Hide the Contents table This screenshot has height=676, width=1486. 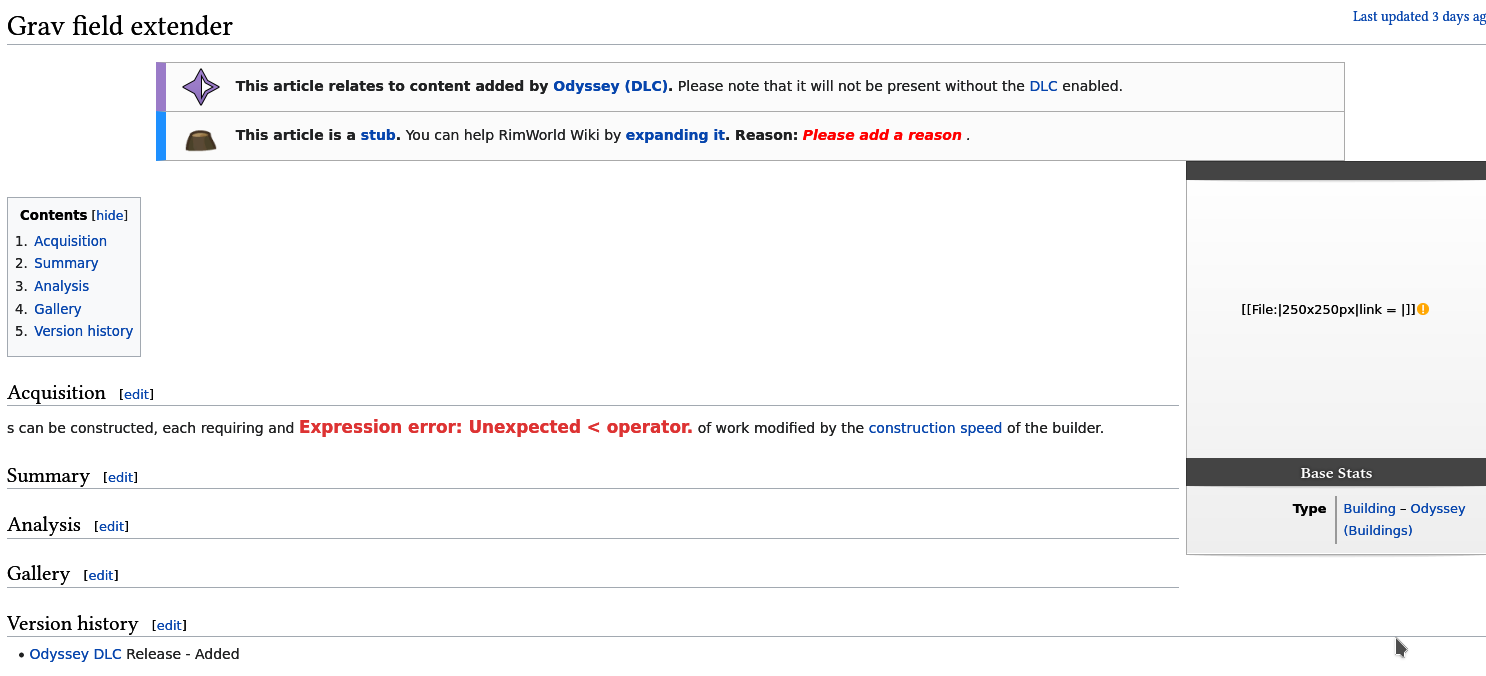[110, 215]
